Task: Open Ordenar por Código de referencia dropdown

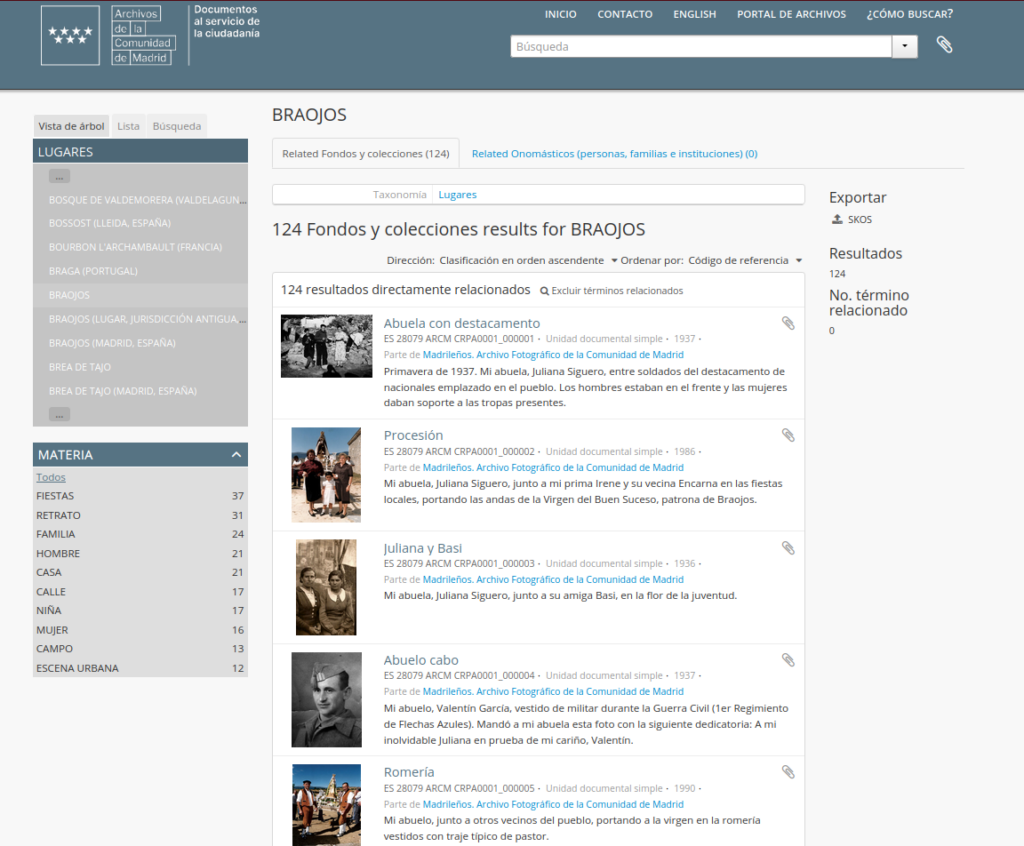Action: tap(744, 261)
